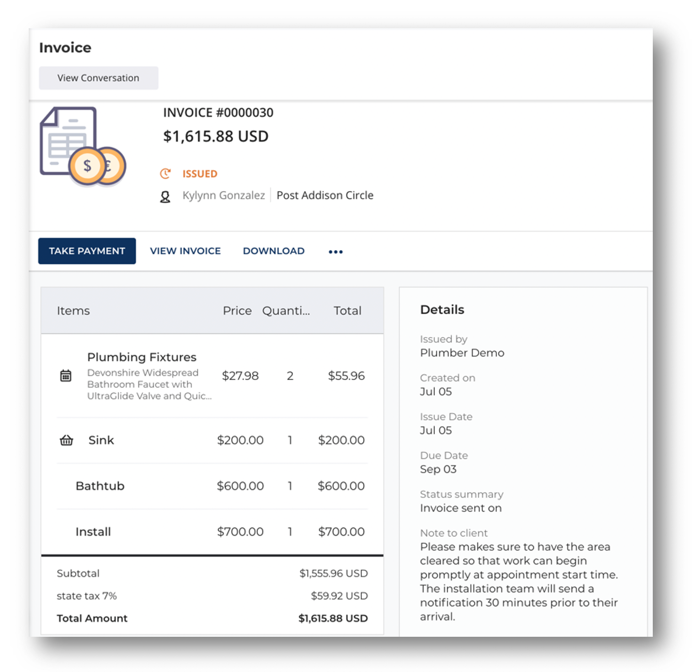Click the truncated Quanti... column header
This screenshot has width=694, height=672.
pos(286,311)
